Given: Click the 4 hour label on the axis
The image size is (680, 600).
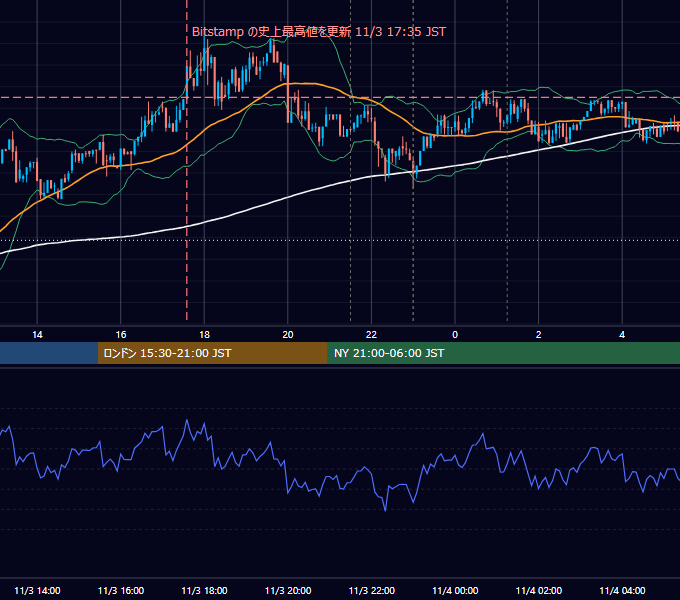Looking at the screenshot, I should [x=622, y=335].
